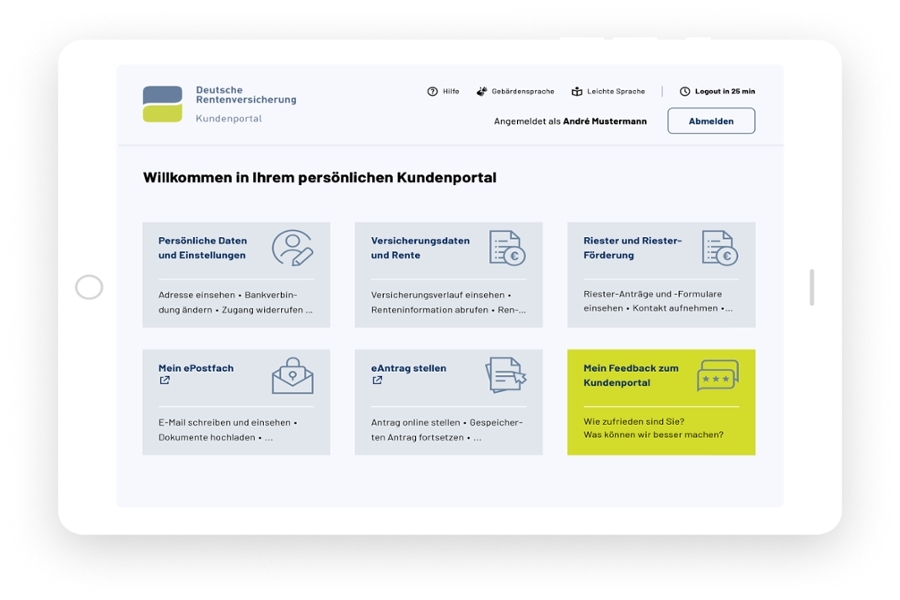Click the clock icon next to Logout timer
The height and width of the screenshot is (600, 900).
pos(683,91)
